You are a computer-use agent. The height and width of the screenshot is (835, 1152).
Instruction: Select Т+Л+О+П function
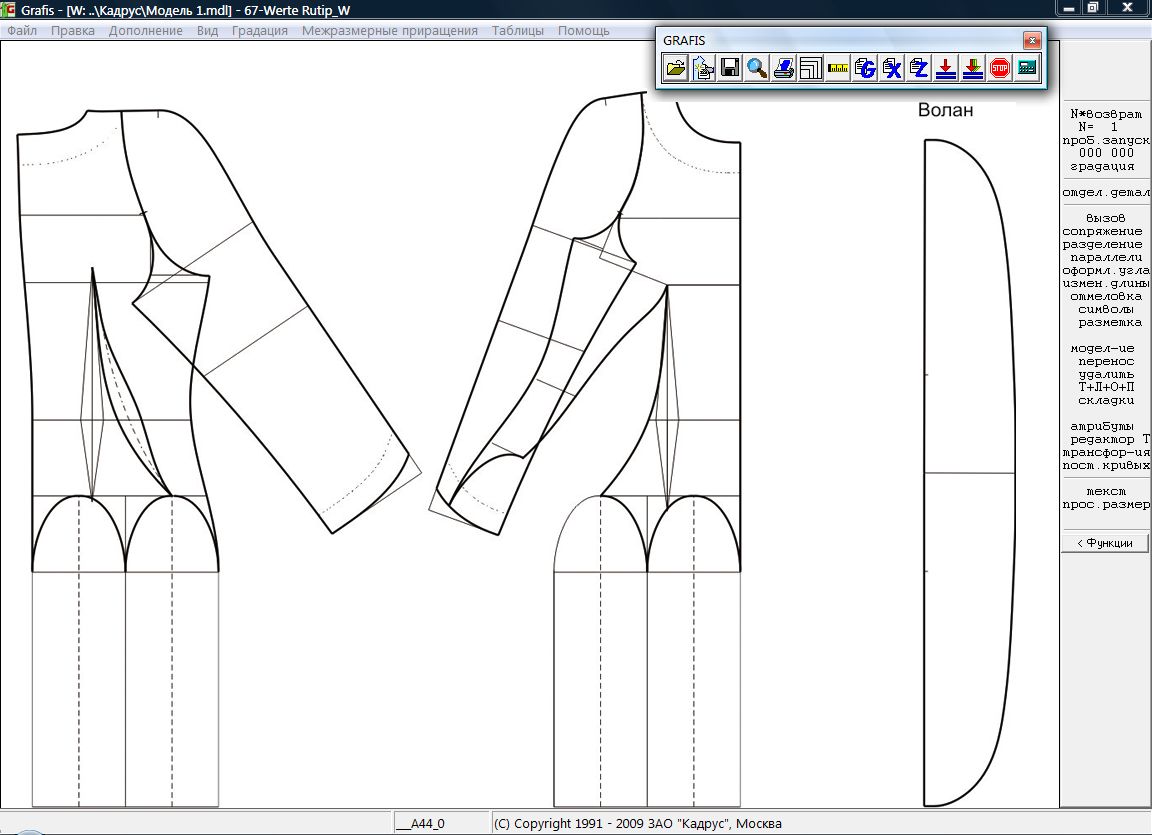1106,387
